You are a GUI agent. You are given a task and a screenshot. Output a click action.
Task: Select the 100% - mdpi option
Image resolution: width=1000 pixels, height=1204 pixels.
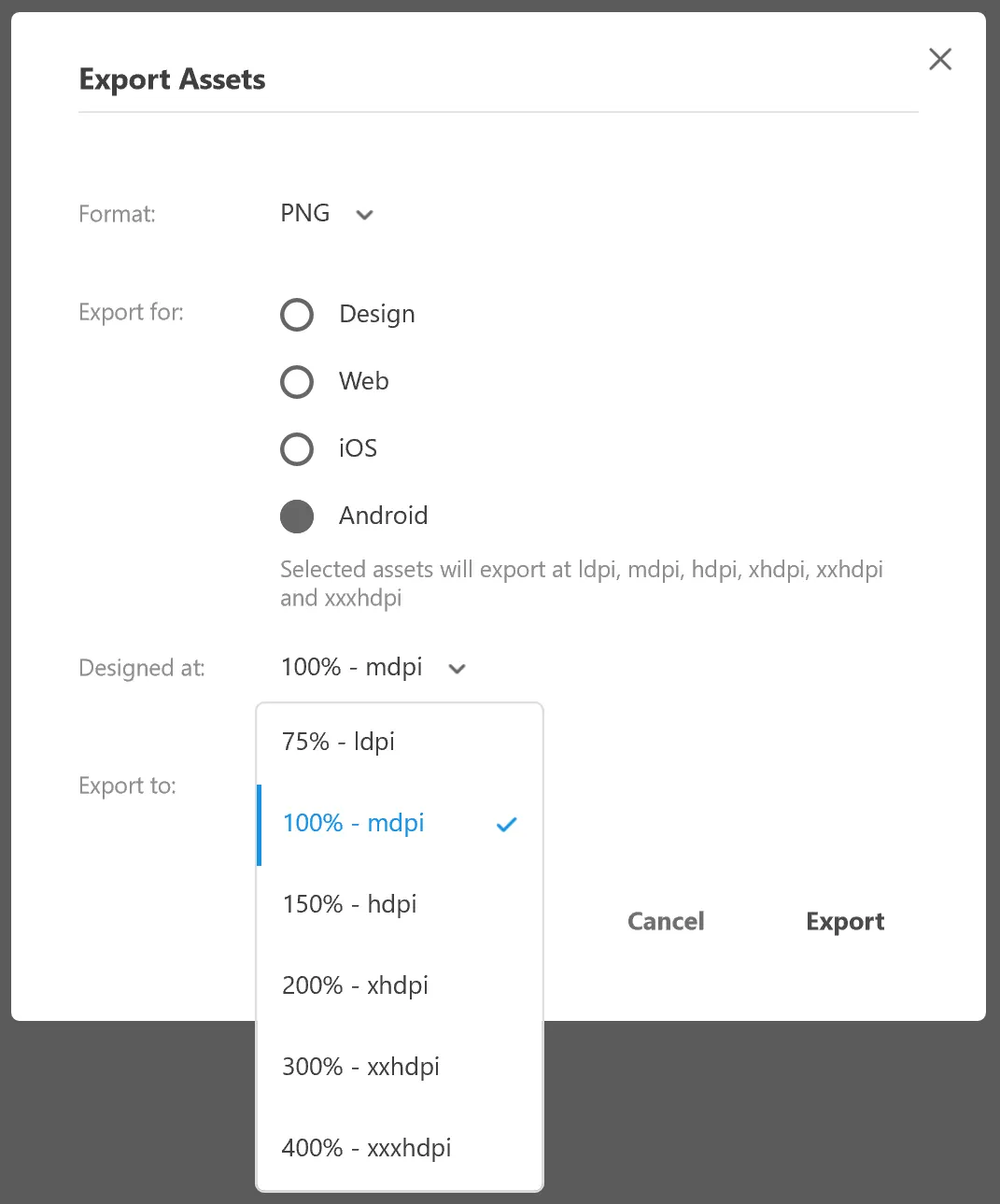tap(354, 824)
